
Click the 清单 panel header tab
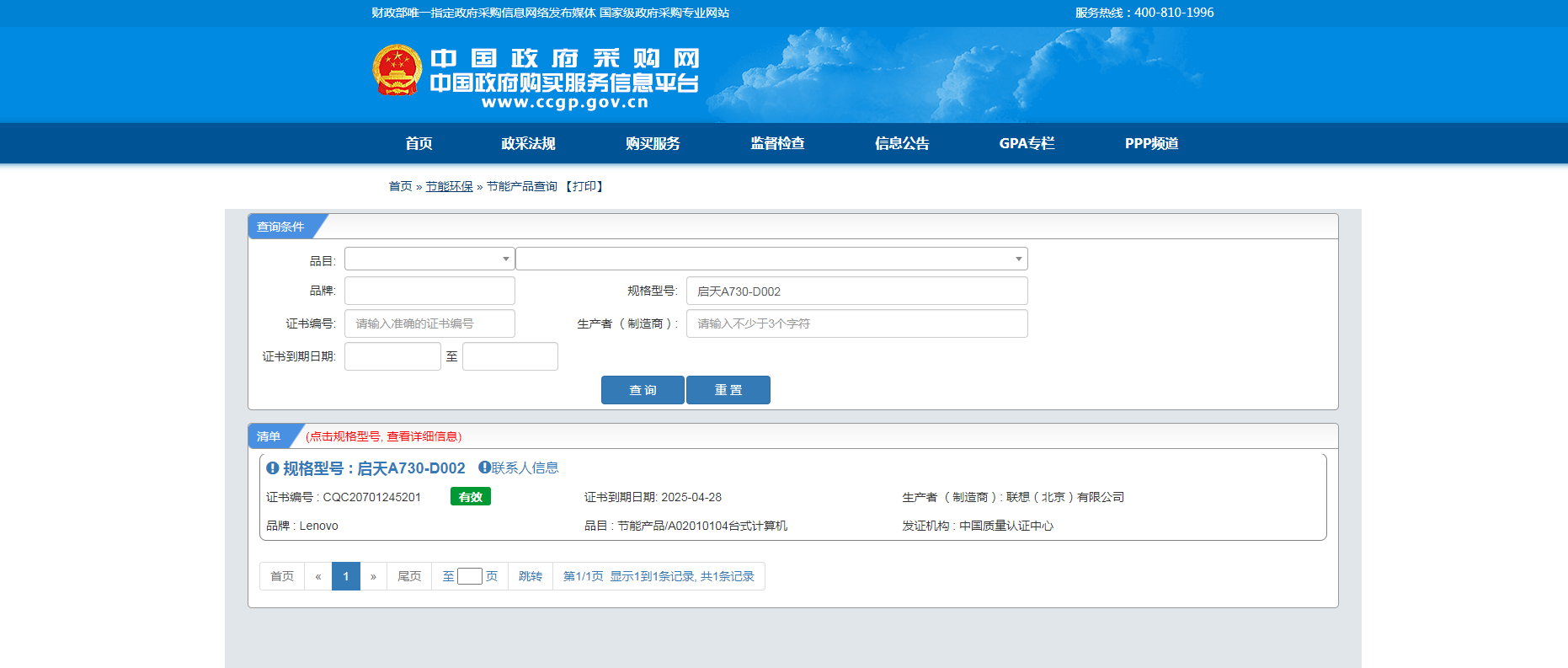coord(269,436)
